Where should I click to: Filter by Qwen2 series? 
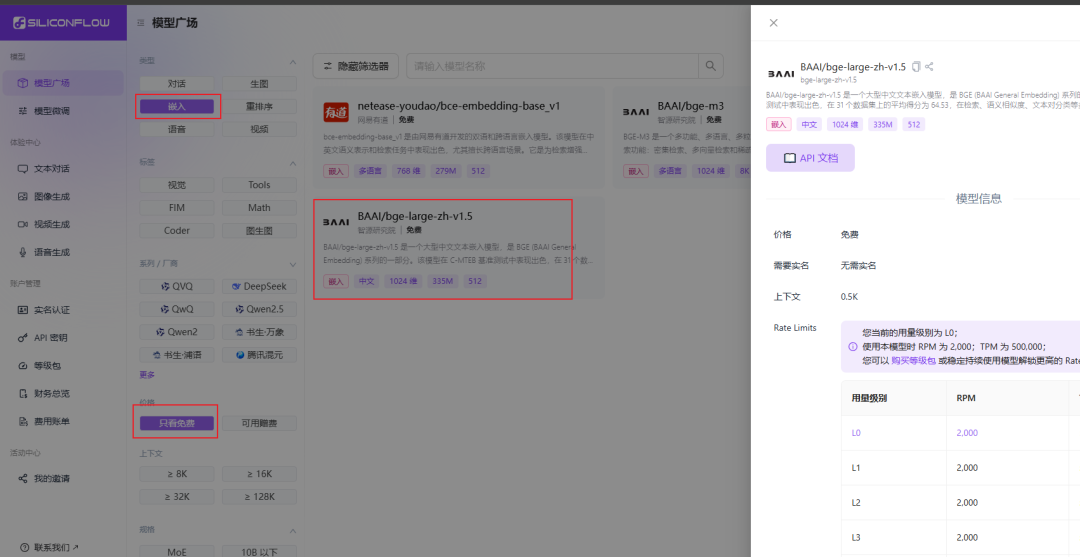click(x=176, y=332)
